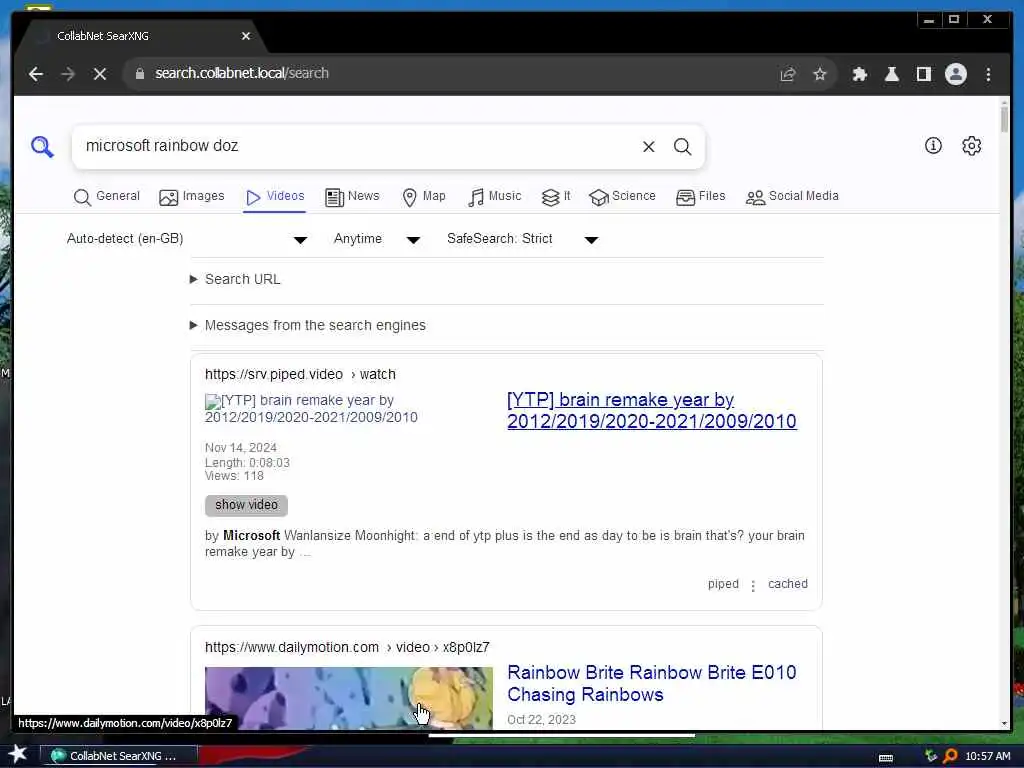The height and width of the screenshot is (768, 1024).
Task: Click the browser back arrow
Action: pos(36,74)
